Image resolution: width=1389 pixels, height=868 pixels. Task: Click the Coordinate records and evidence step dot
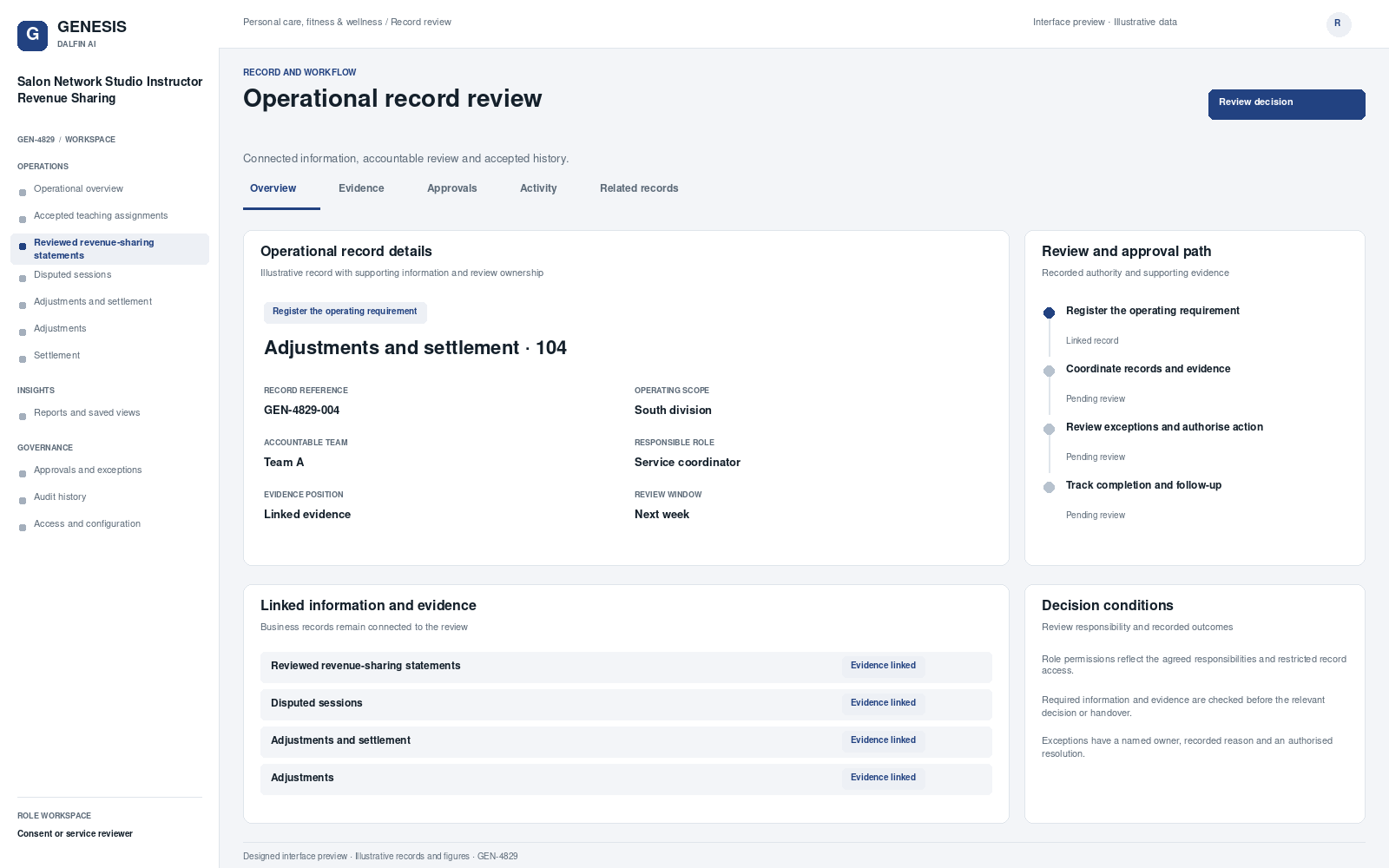pyautogui.click(x=1049, y=371)
